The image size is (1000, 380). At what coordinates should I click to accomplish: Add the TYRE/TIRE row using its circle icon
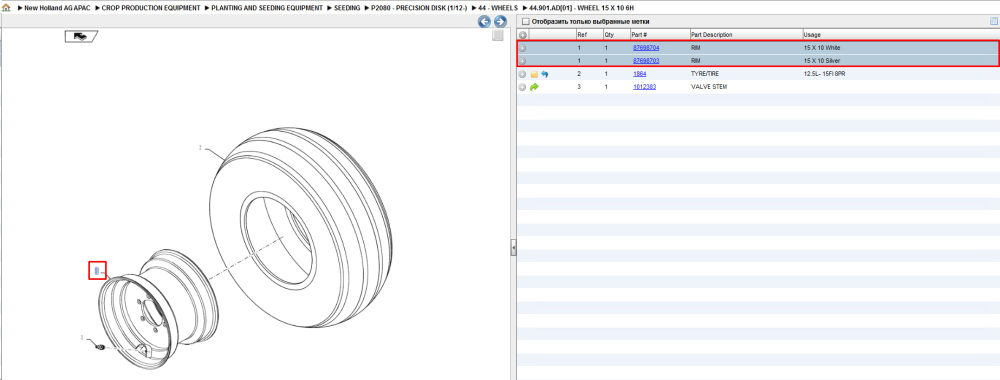[x=522, y=74]
